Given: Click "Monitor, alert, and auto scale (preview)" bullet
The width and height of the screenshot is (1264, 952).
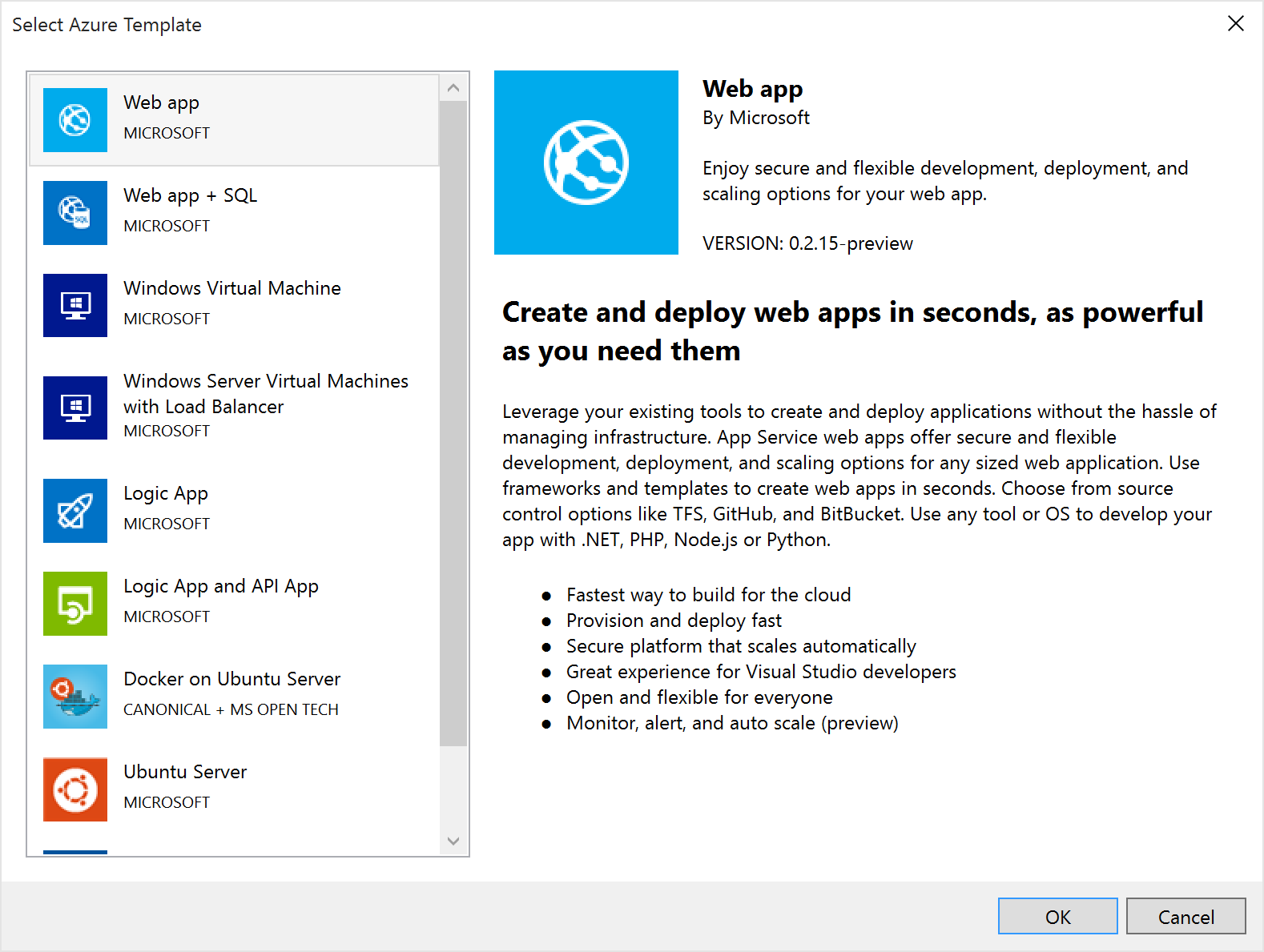Looking at the screenshot, I should click(732, 723).
